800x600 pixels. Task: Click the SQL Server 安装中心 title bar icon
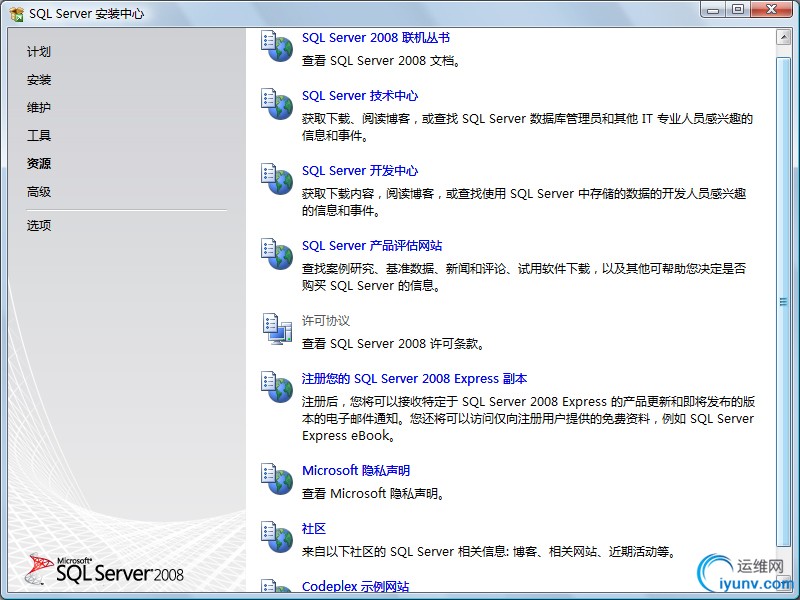pos(17,14)
